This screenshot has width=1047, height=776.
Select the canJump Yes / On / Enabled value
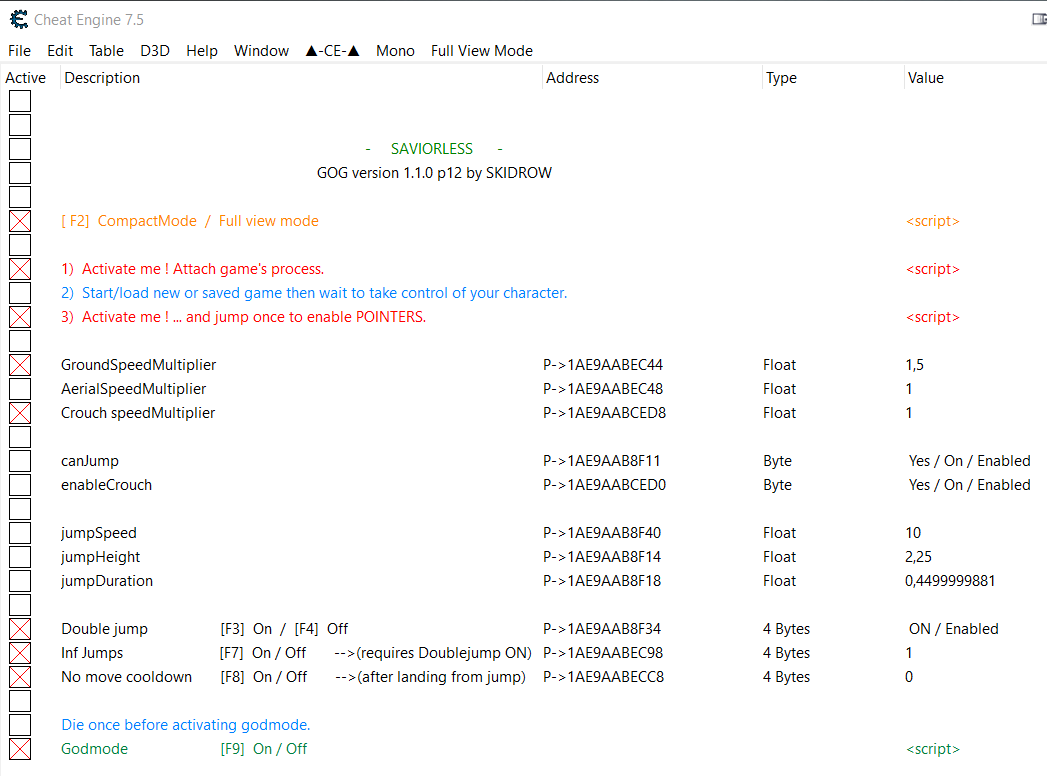click(969, 461)
